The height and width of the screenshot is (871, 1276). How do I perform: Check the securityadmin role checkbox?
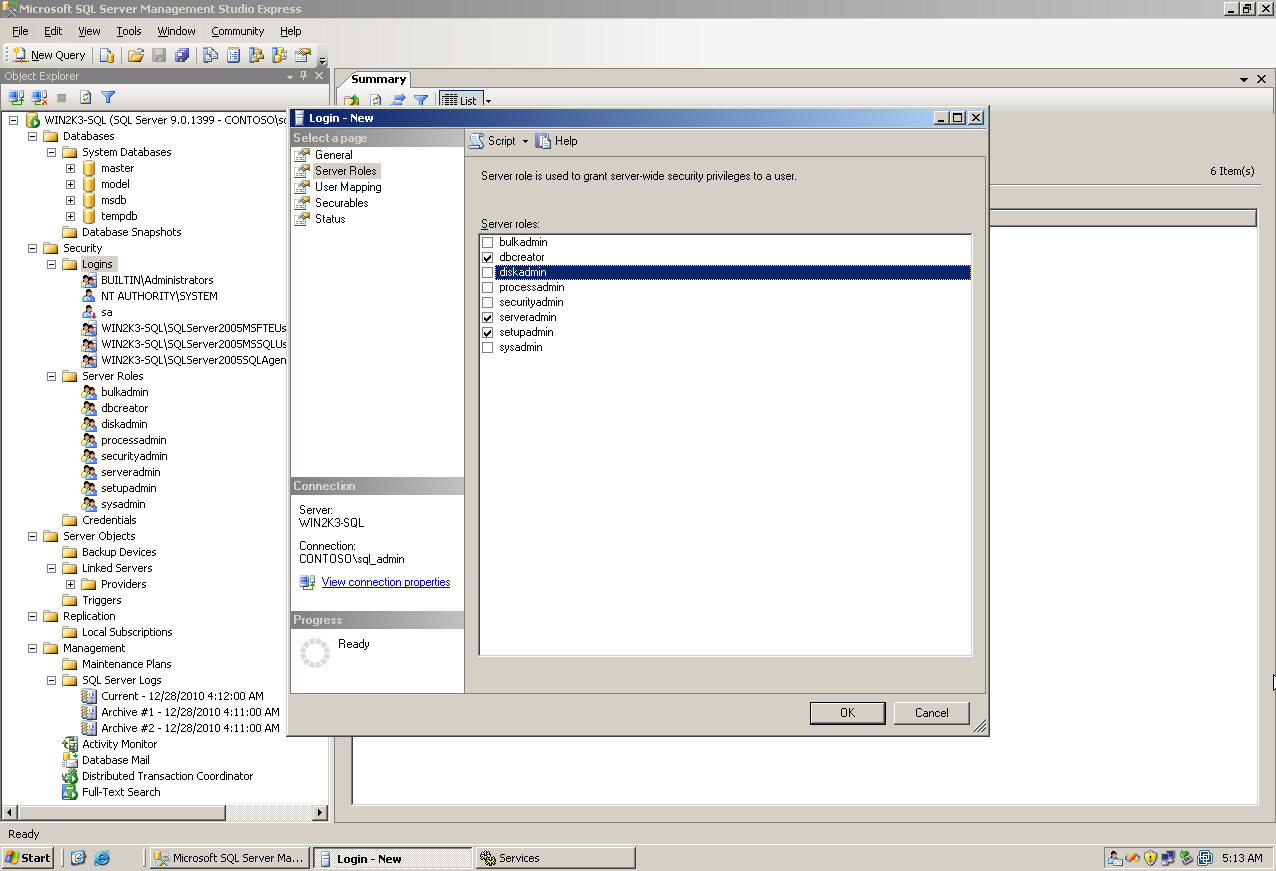488,302
